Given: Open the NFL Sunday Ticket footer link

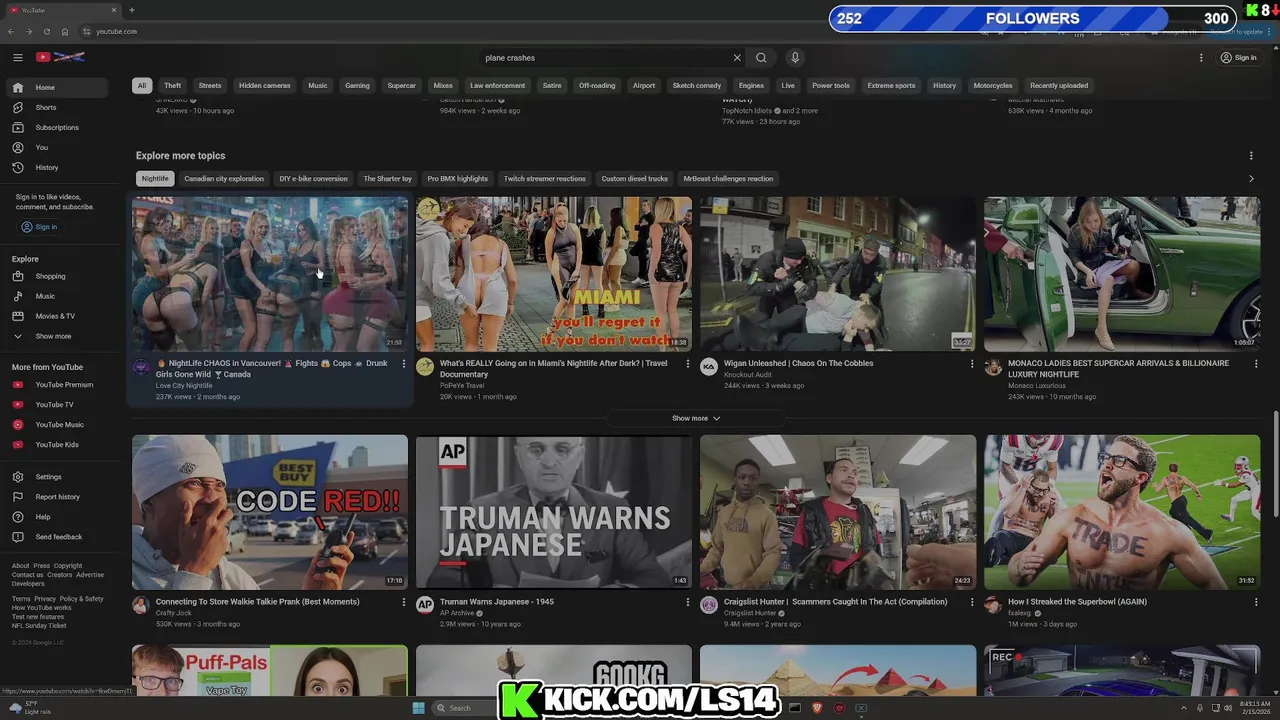Looking at the screenshot, I should coord(39,626).
